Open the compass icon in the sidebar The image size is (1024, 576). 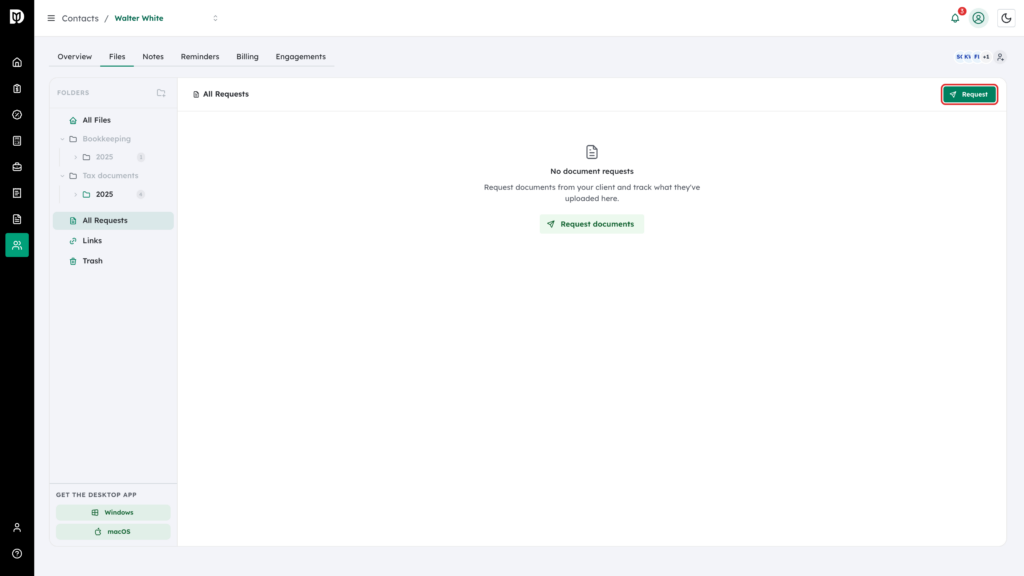click(x=17, y=115)
